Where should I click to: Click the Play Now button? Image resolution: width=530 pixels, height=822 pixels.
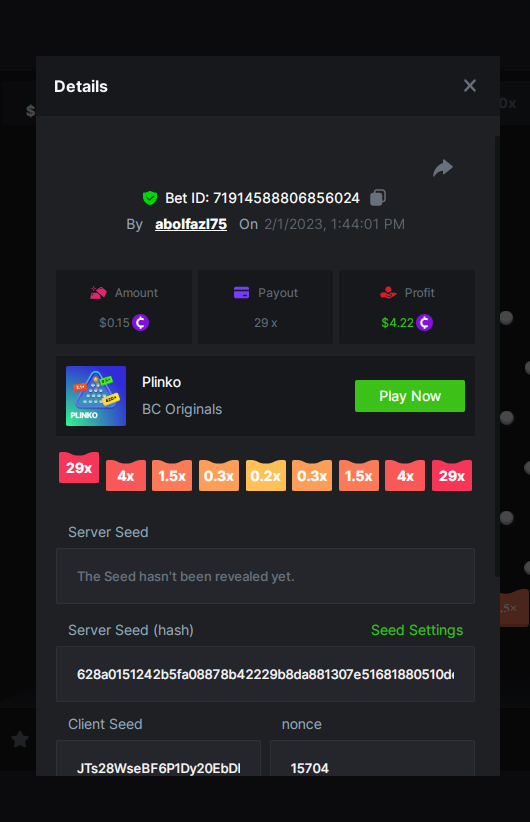(x=410, y=396)
